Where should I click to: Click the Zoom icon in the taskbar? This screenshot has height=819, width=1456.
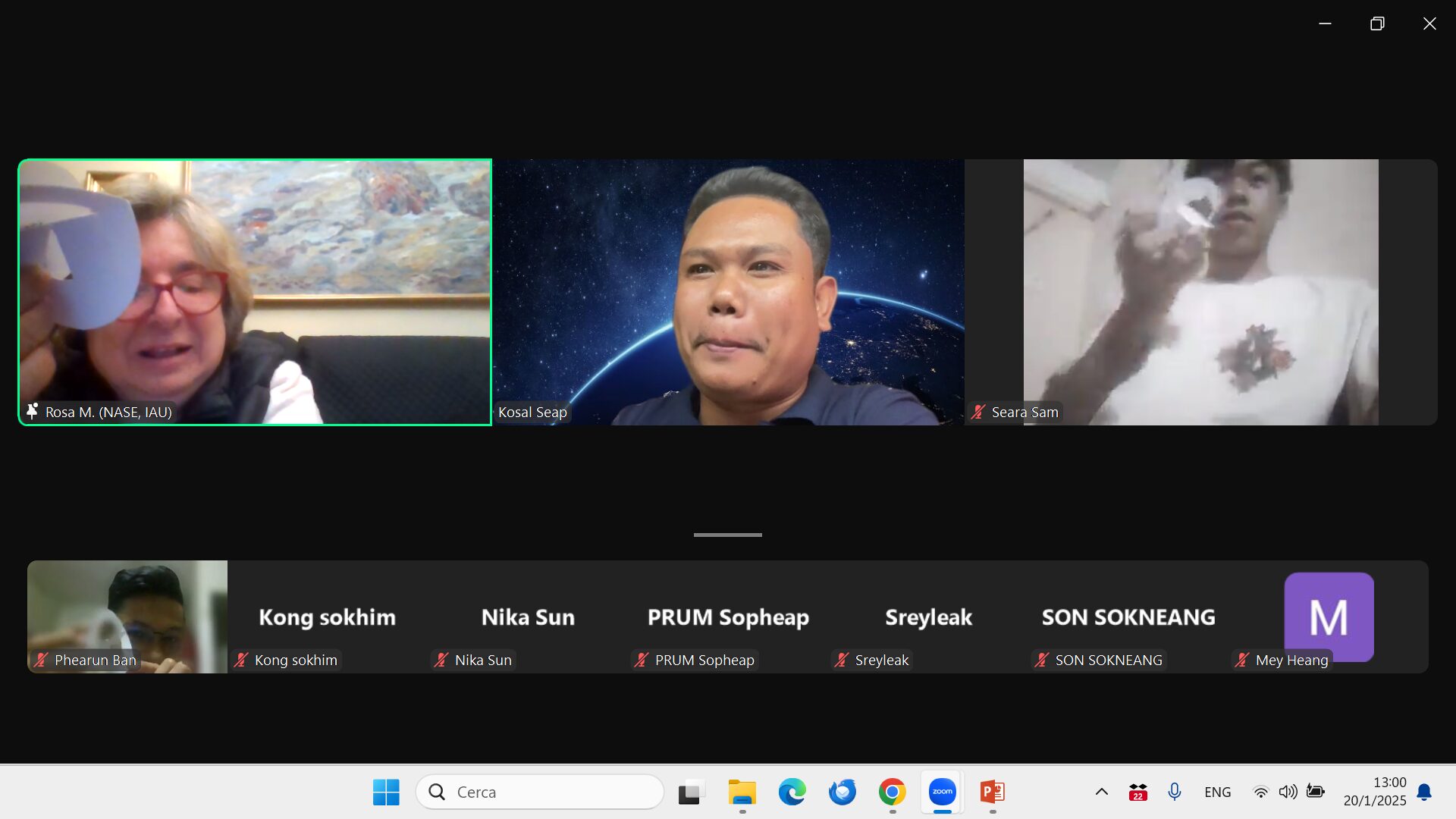pyautogui.click(x=942, y=792)
